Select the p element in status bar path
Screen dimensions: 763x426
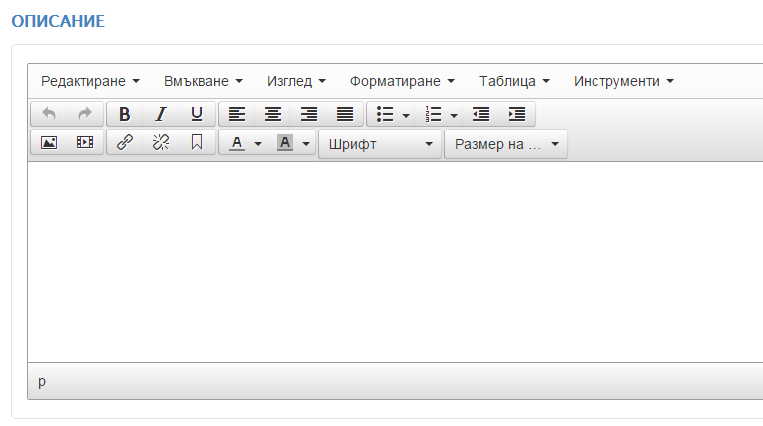coord(42,381)
